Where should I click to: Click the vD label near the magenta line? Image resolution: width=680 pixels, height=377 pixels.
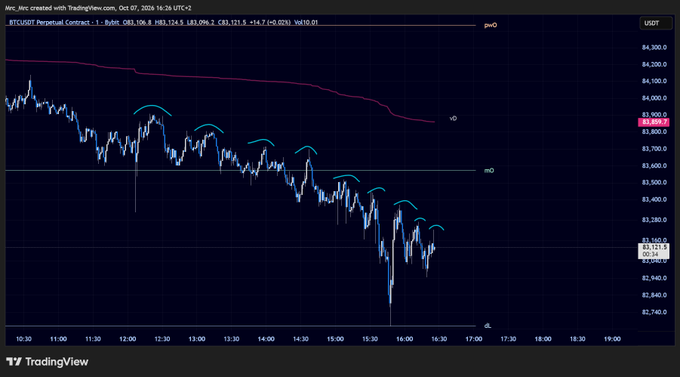tap(453, 118)
